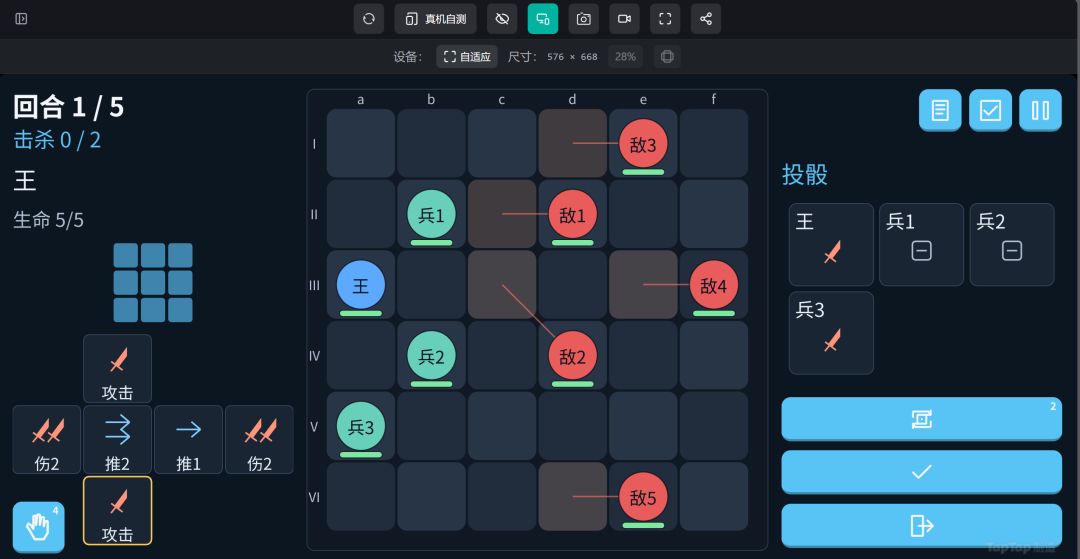Screen dimensions: 1080x559
Task: Click the enemy 敌4 token
Action: pyautogui.click(x=714, y=284)
